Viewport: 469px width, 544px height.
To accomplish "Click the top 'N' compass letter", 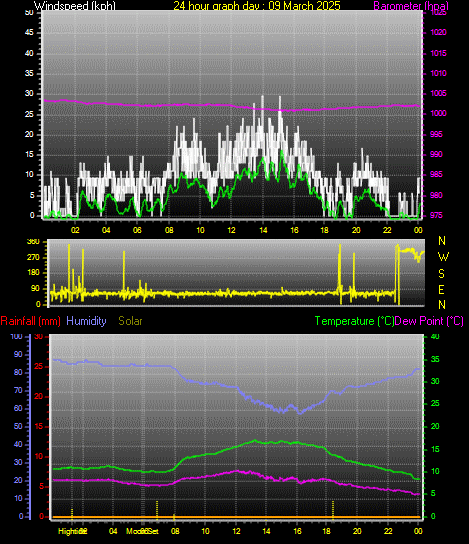I will tap(442, 240).
